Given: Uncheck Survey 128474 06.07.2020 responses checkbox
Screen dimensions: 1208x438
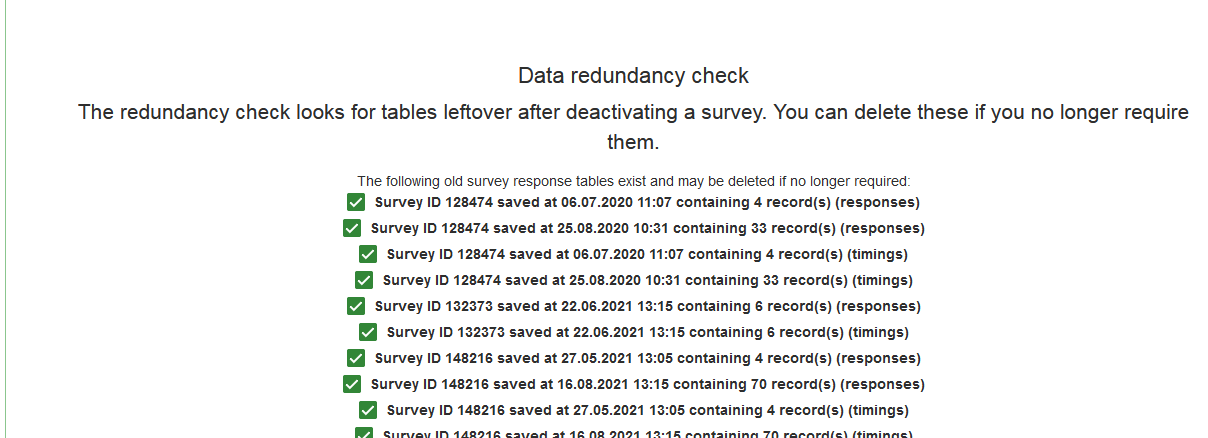Looking at the screenshot, I should (355, 202).
